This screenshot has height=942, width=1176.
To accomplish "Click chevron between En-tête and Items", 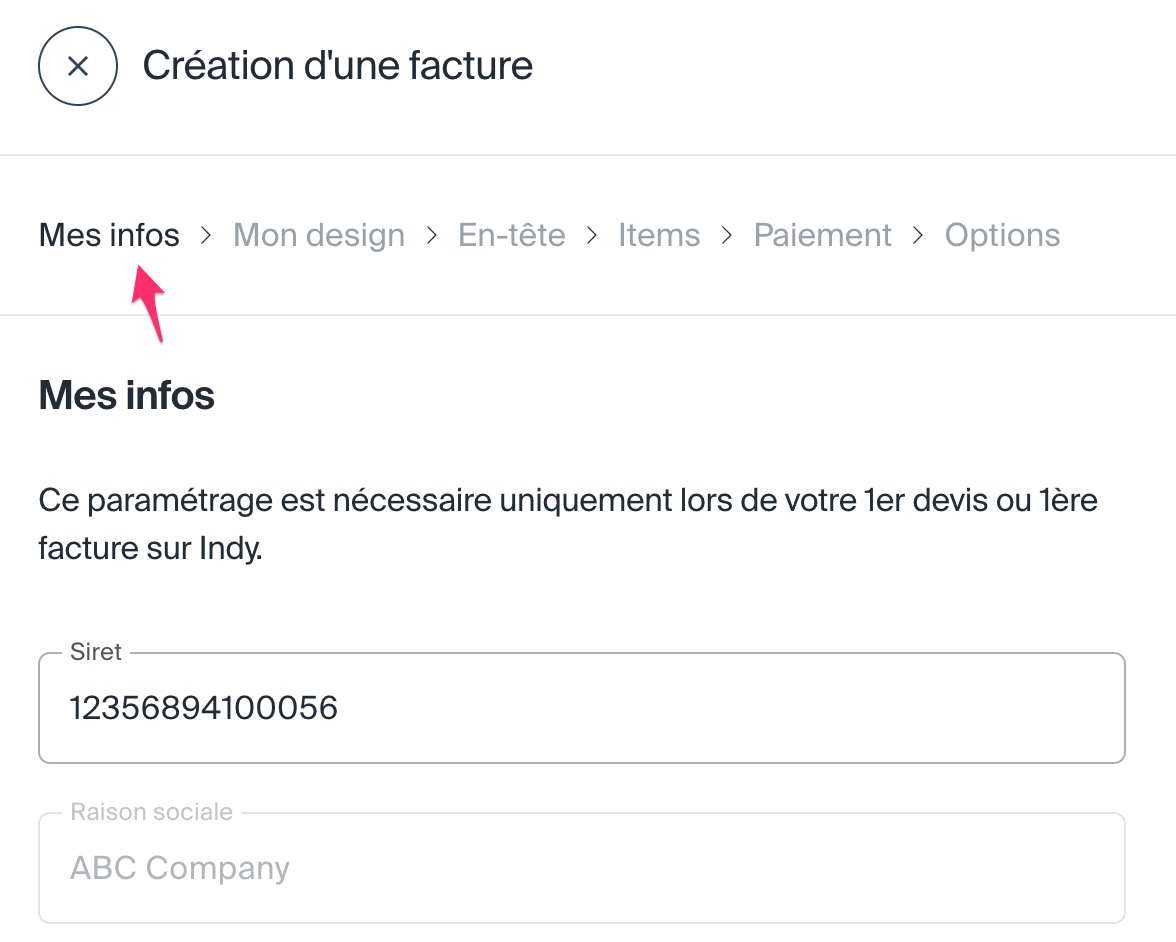I will (x=592, y=235).
